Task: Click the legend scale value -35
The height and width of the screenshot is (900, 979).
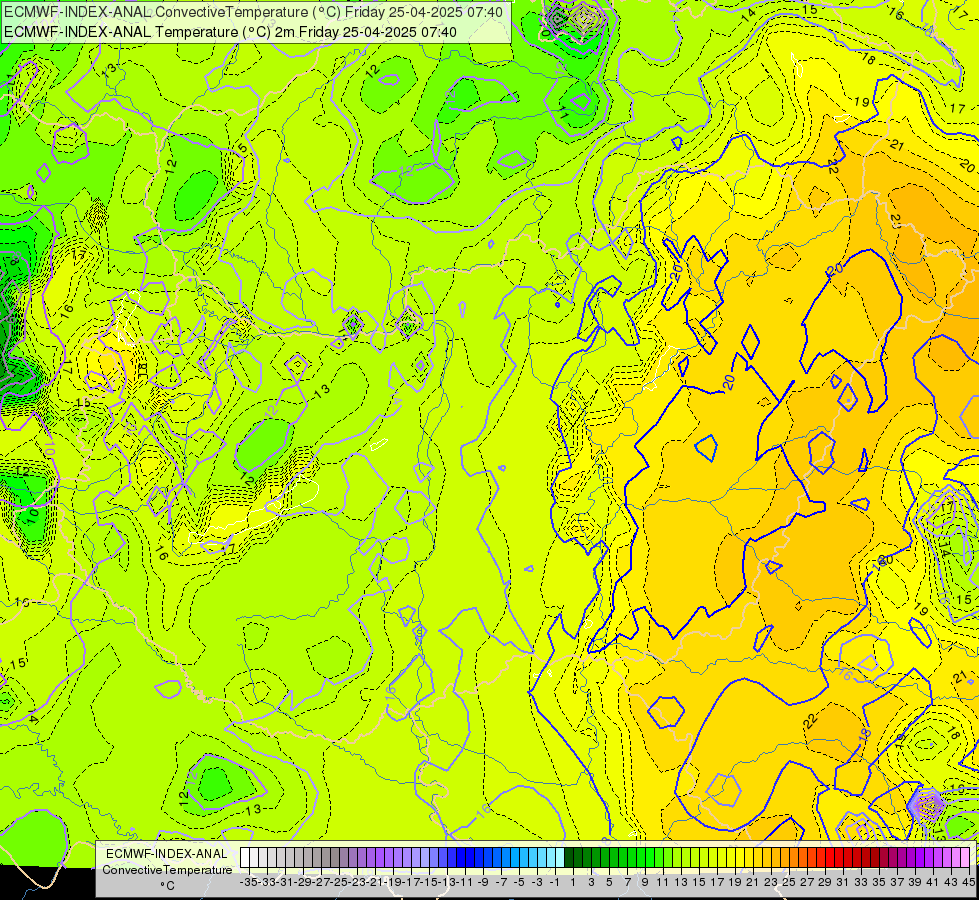Action: coord(248,882)
